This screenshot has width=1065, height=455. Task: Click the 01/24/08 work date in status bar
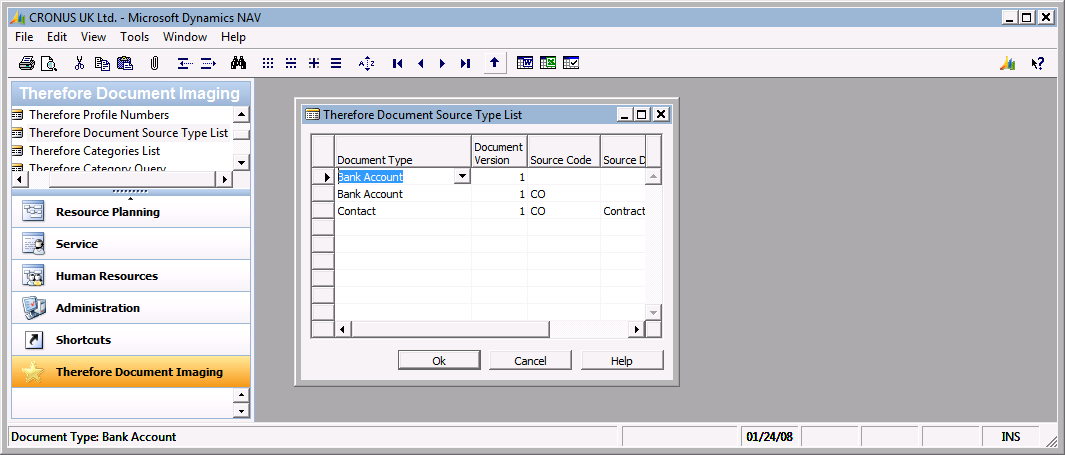(x=768, y=437)
